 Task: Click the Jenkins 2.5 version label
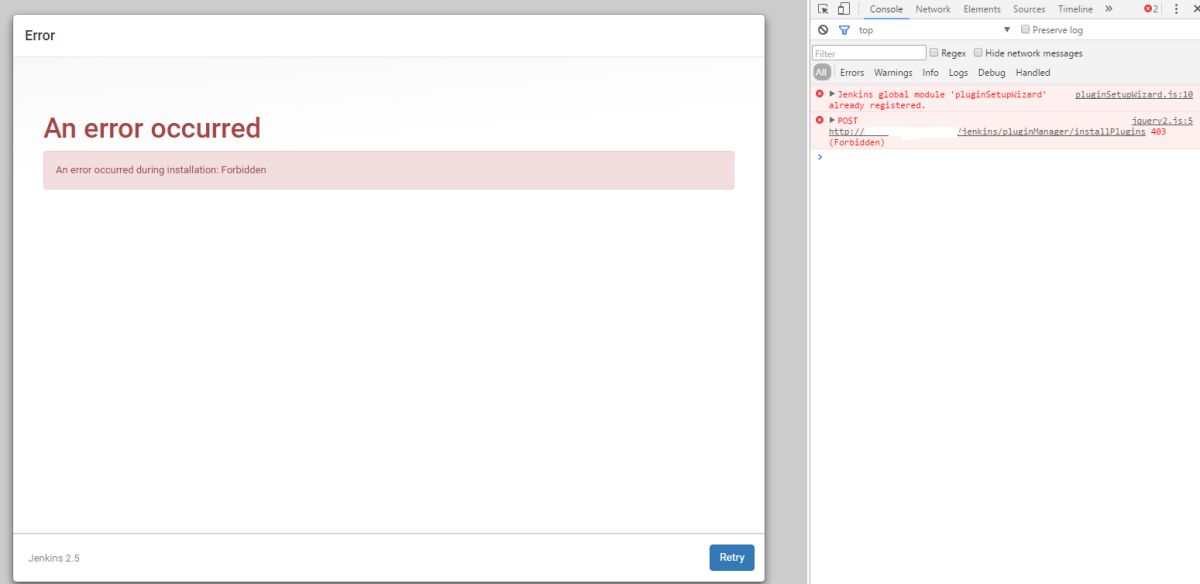[54, 558]
